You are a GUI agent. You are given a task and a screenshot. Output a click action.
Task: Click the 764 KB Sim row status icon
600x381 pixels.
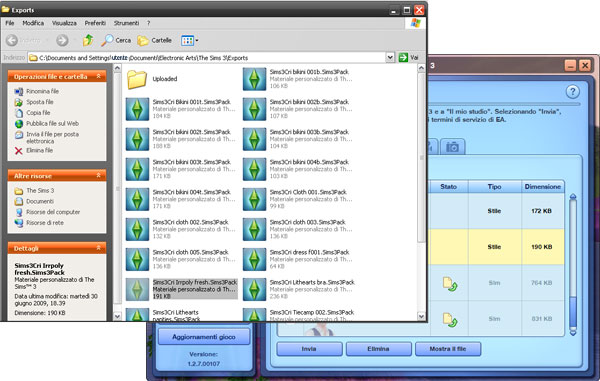click(450, 284)
